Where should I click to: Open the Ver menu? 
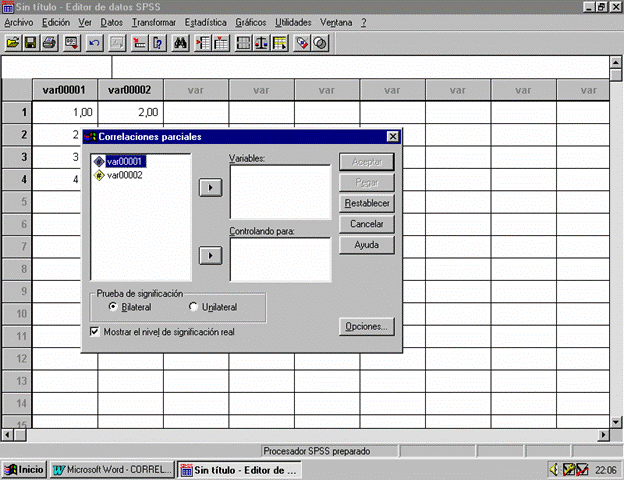[x=85, y=22]
